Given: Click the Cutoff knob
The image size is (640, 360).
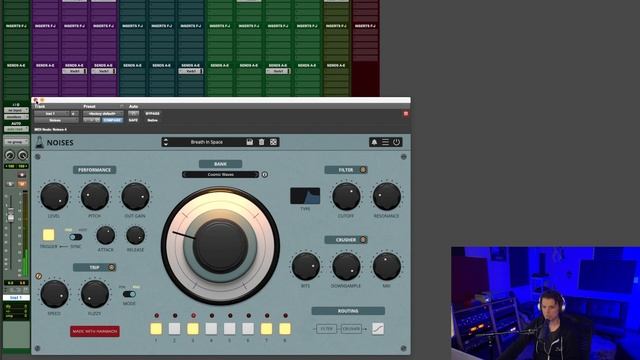Looking at the screenshot, I should [x=346, y=196].
